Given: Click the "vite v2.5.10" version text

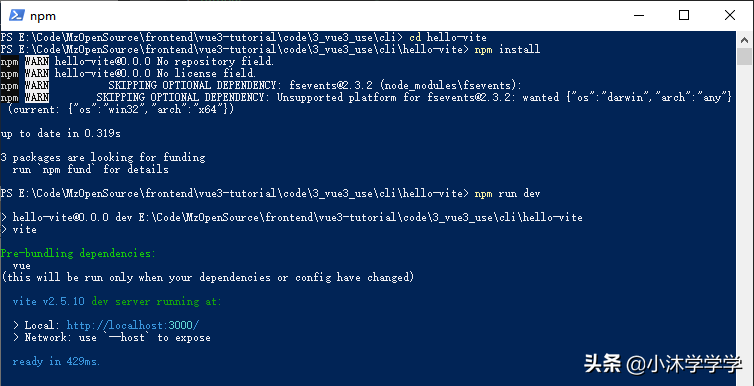Looking at the screenshot, I should (x=49, y=302).
